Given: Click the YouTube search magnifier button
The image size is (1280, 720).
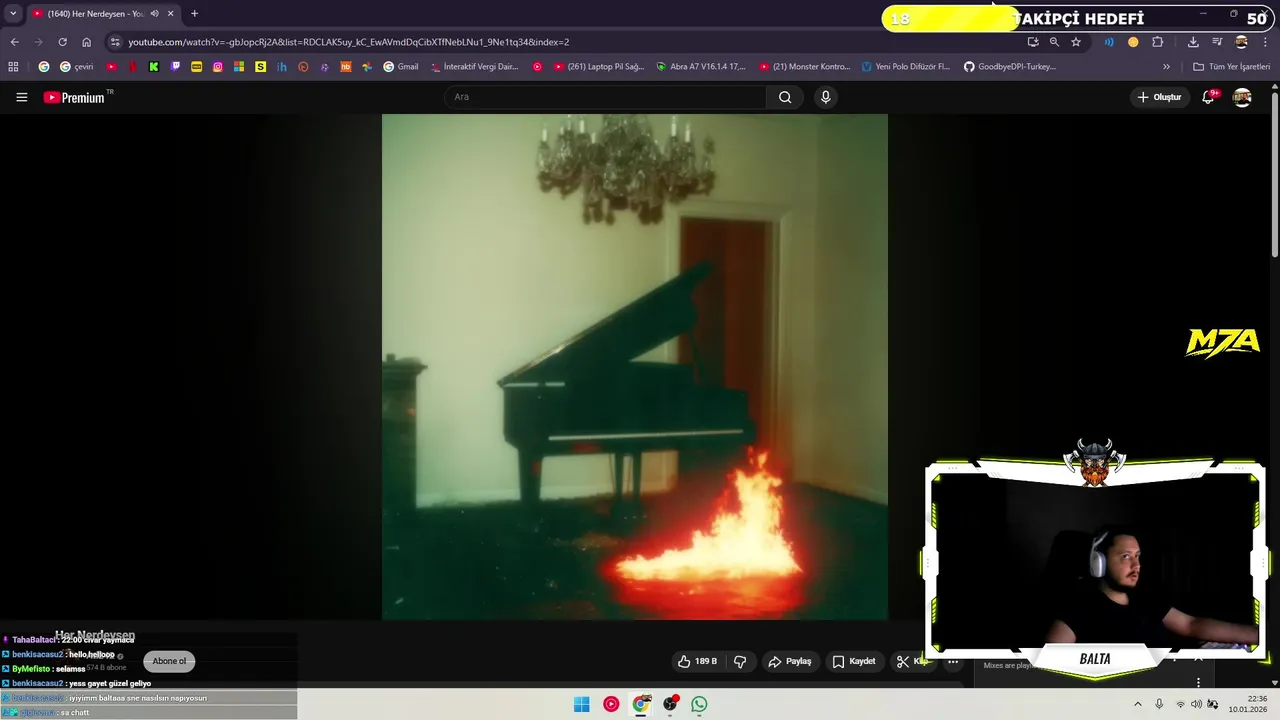Looking at the screenshot, I should pos(785,97).
